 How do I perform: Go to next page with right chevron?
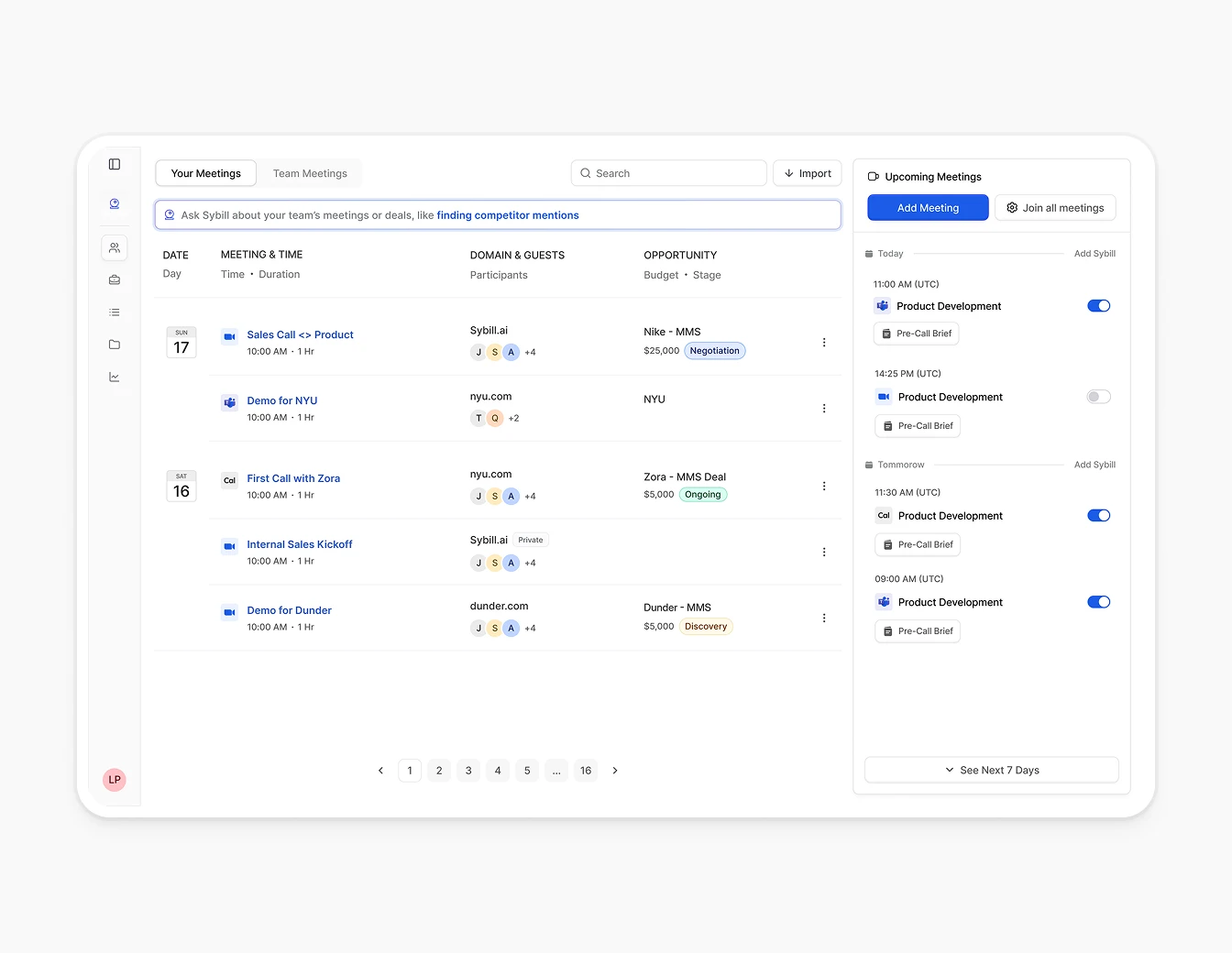click(615, 771)
